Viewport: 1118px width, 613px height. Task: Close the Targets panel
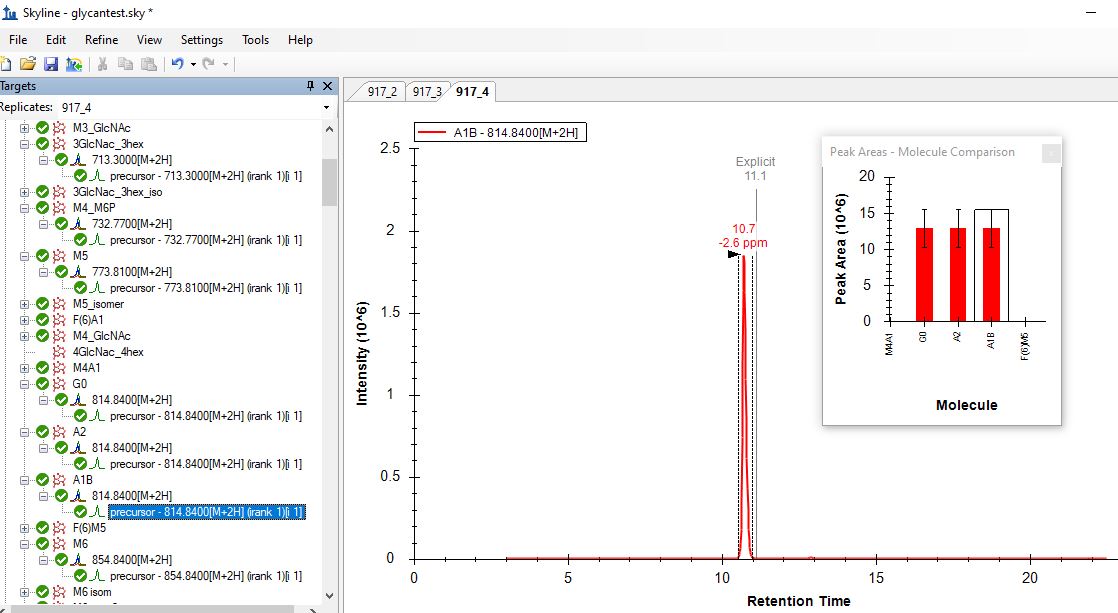(328, 86)
